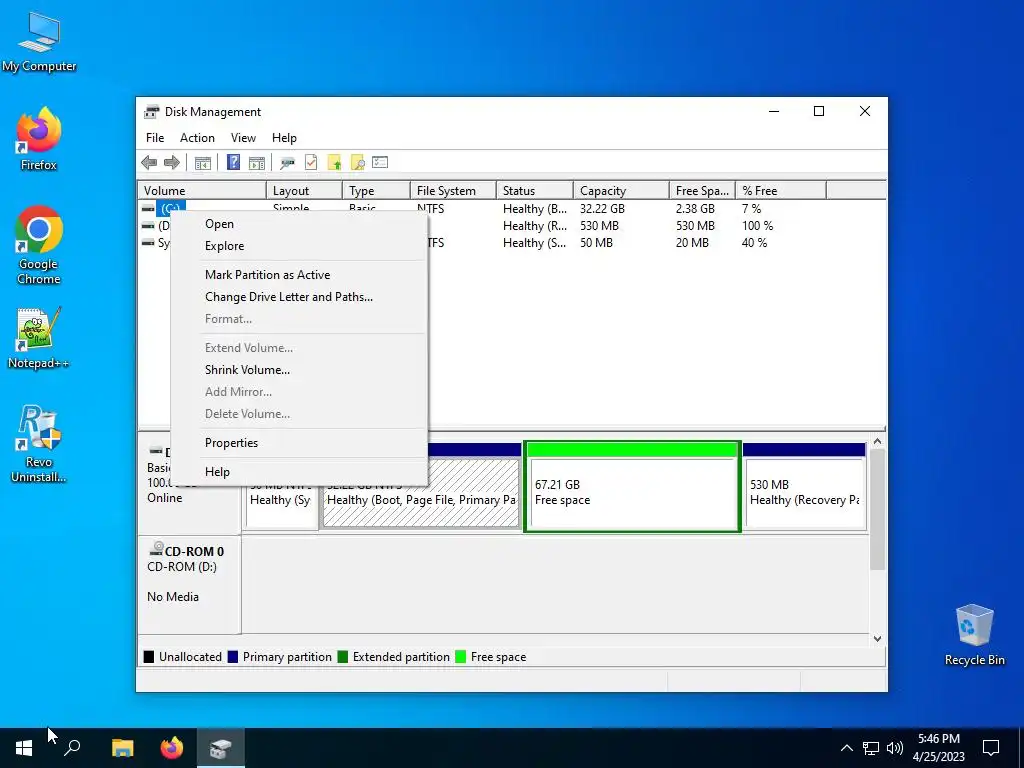Sort by the Volume column header
This screenshot has height=768, width=1024.
202,191
